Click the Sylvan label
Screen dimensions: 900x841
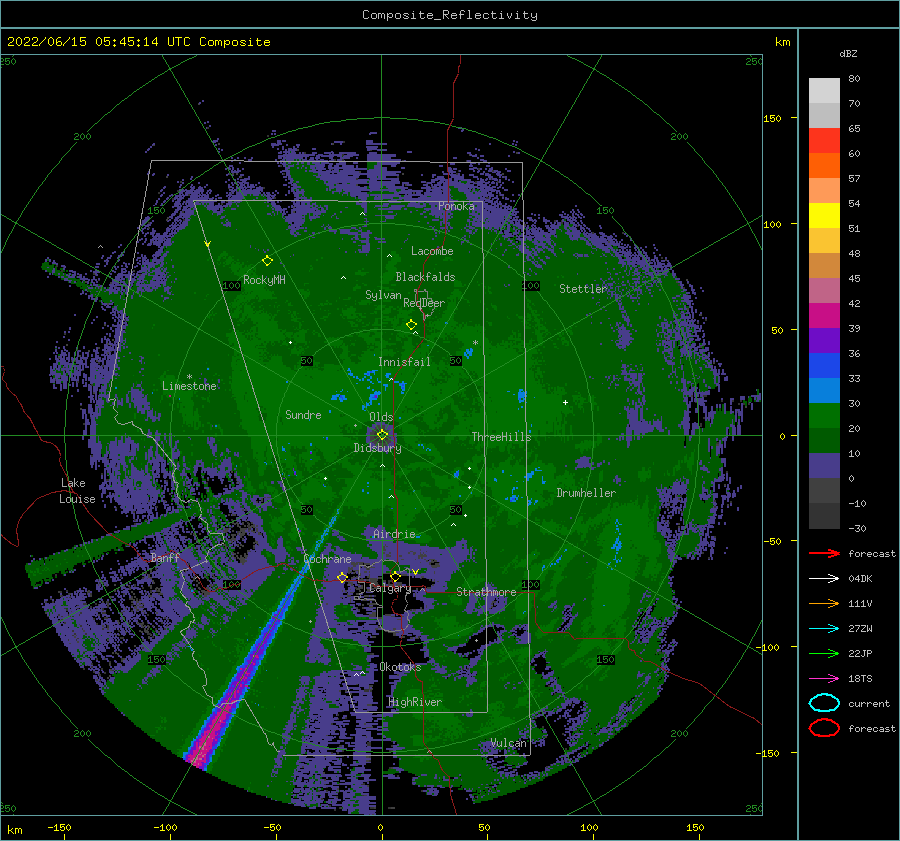point(383,295)
